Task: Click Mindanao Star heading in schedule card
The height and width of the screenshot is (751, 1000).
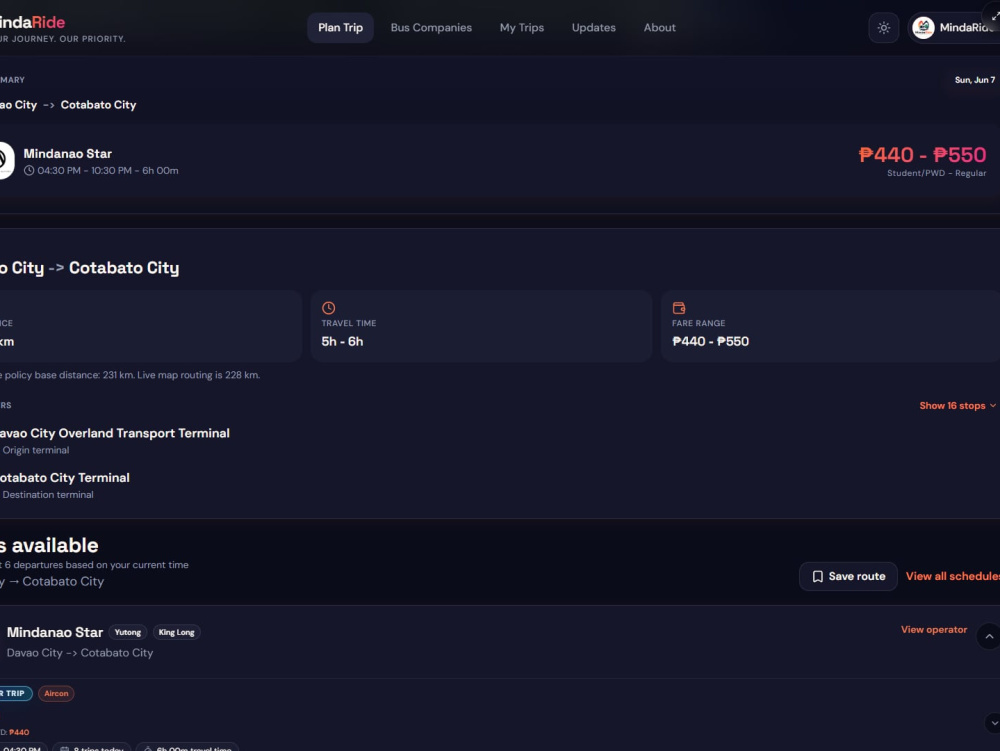Action: click(x=55, y=632)
